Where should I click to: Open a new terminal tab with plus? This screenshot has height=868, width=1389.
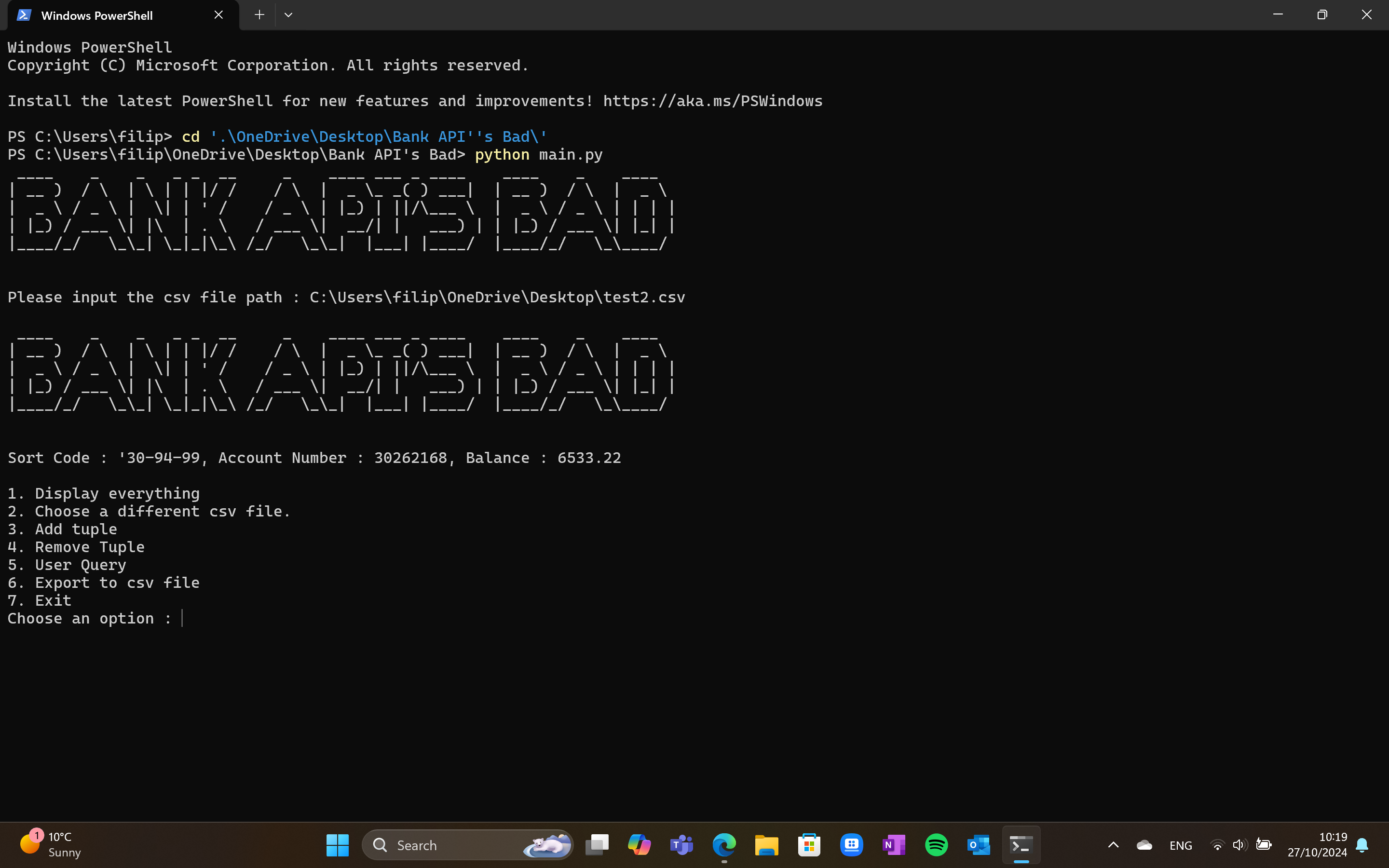coord(259,15)
